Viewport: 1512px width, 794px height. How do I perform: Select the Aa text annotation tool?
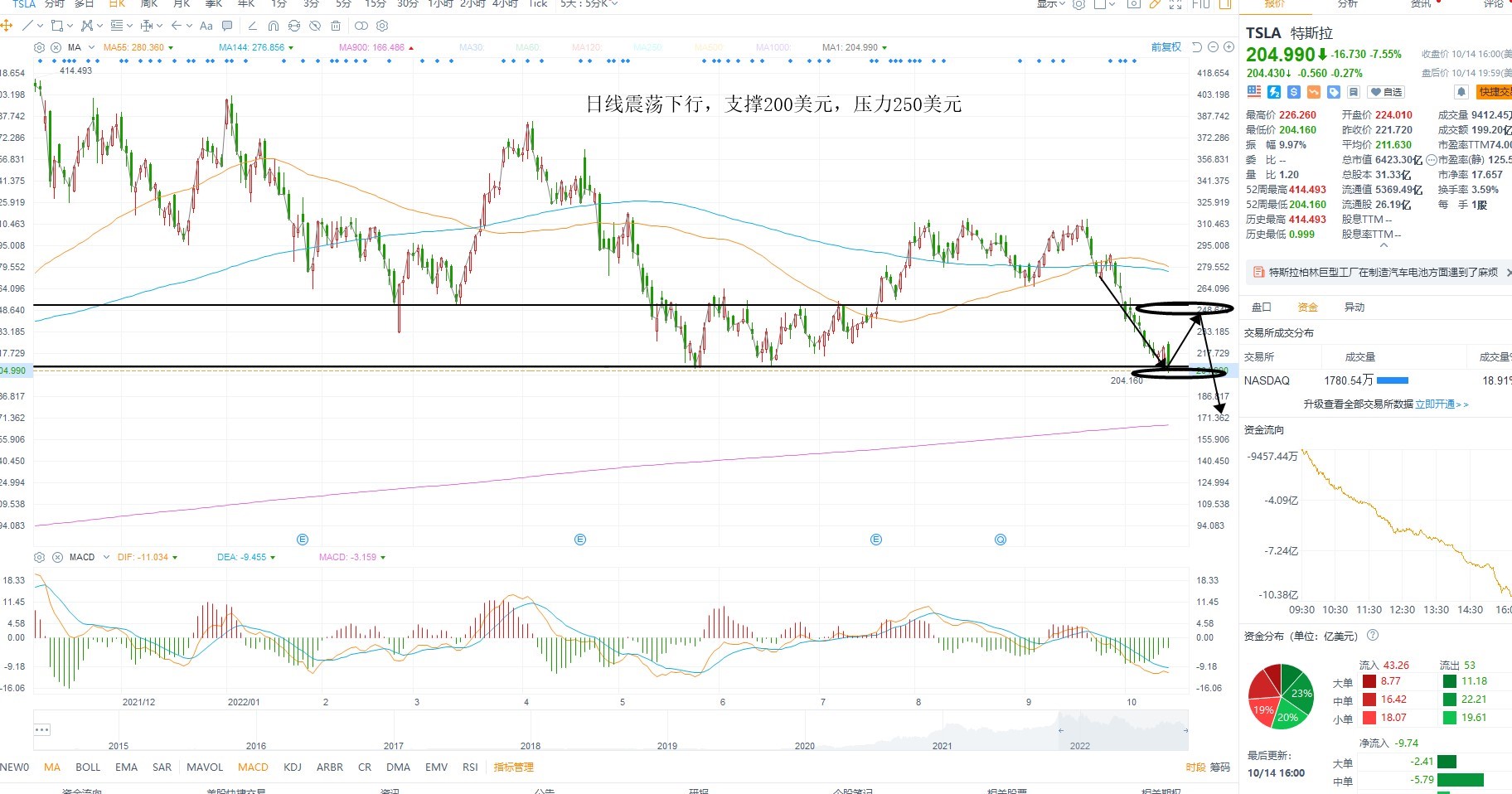point(206,26)
